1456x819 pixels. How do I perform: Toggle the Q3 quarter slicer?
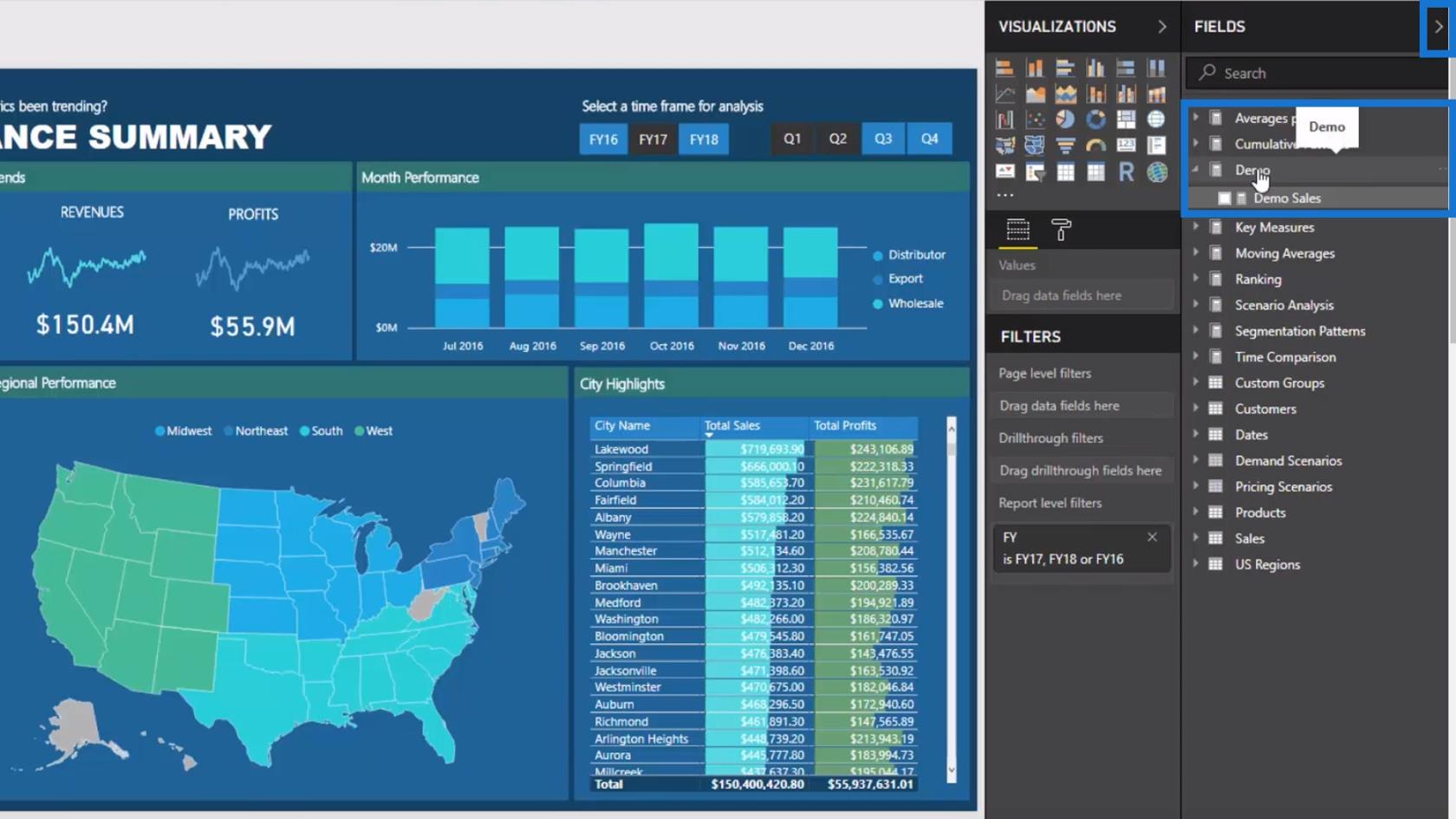point(882,139)
